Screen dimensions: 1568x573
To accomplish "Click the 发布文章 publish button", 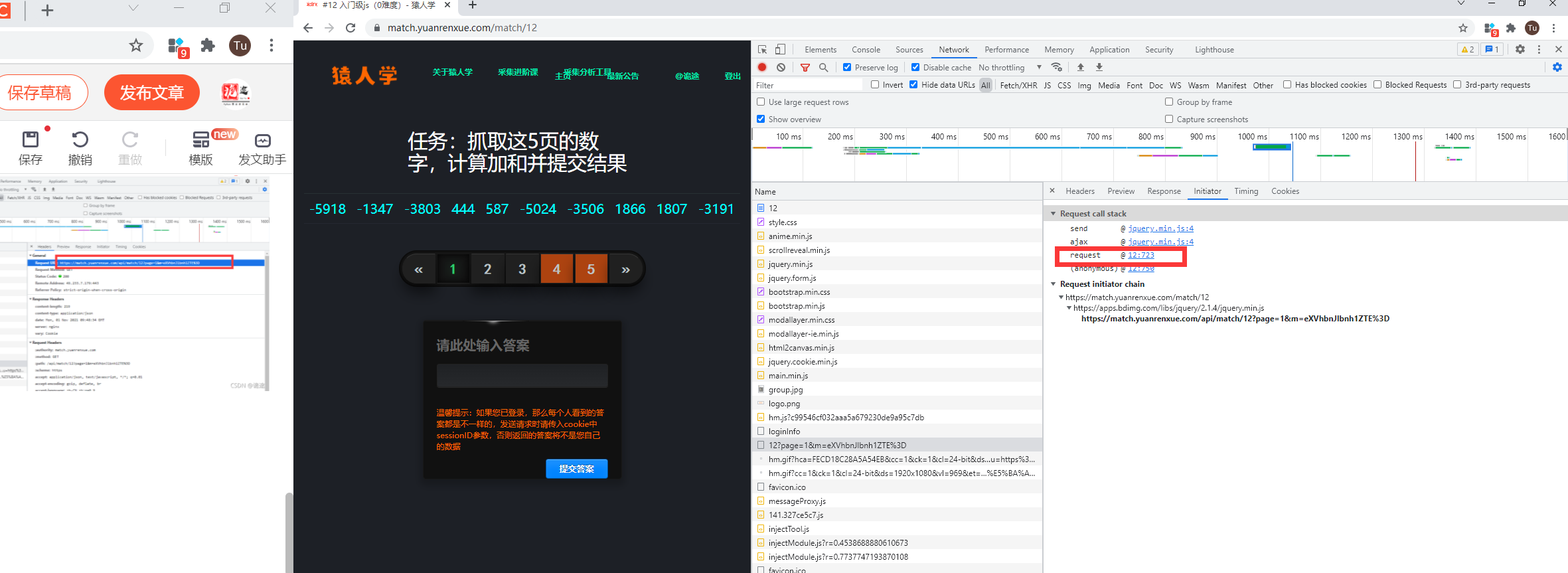I will coord(152,92).
